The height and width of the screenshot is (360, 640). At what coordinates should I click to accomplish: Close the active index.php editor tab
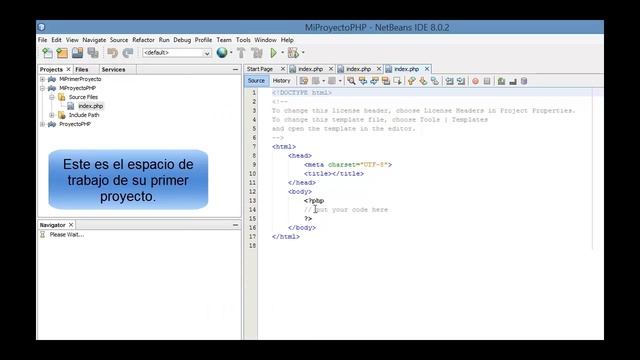427,69
